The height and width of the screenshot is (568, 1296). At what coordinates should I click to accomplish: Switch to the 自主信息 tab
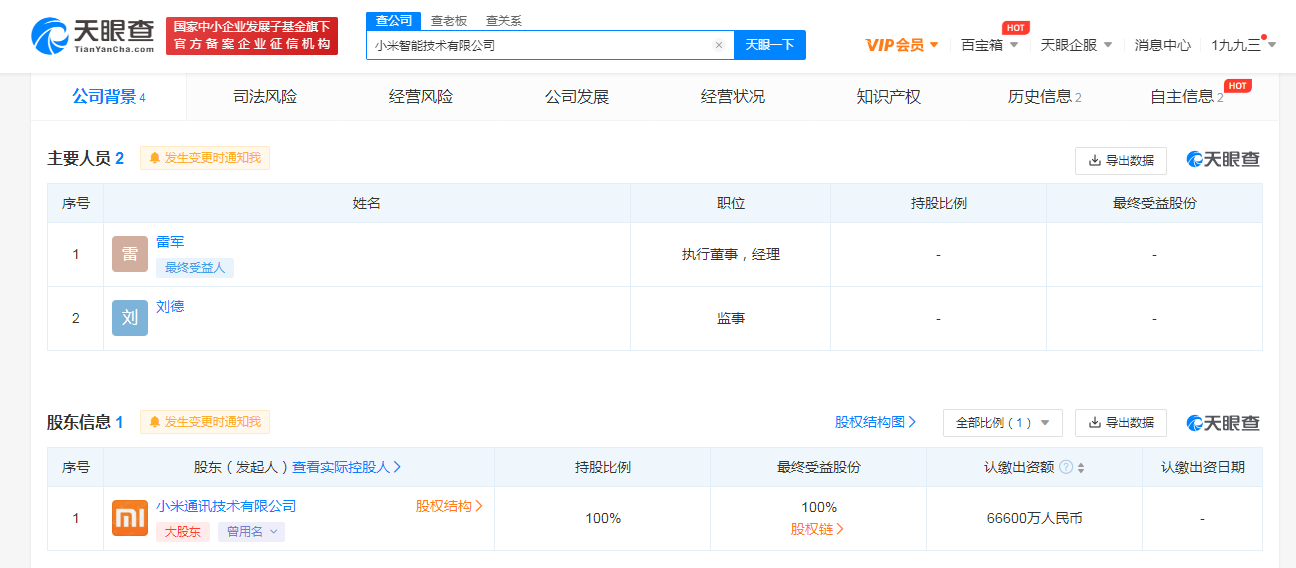click(1187, 97)
